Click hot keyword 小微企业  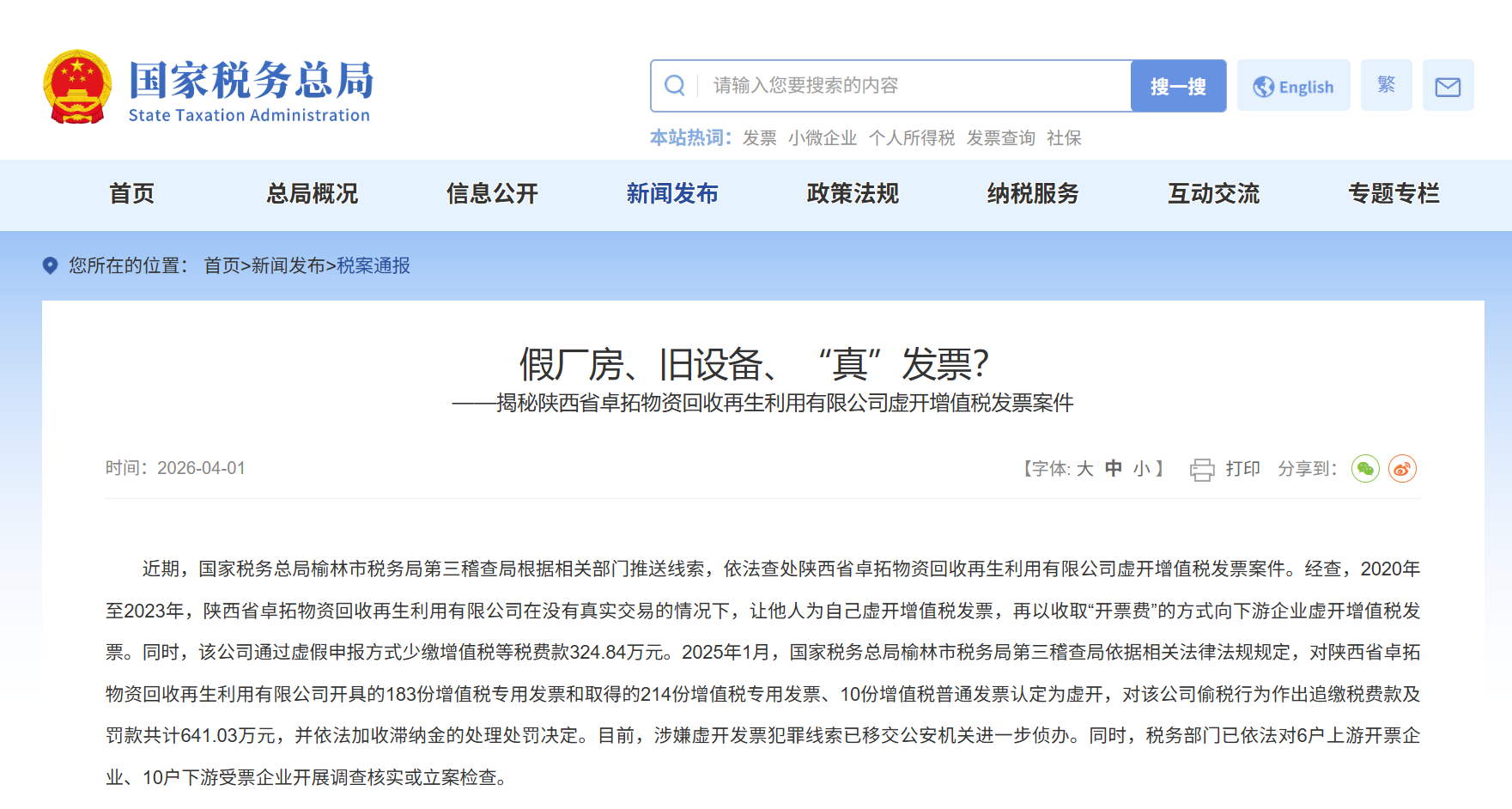(823, 137)
